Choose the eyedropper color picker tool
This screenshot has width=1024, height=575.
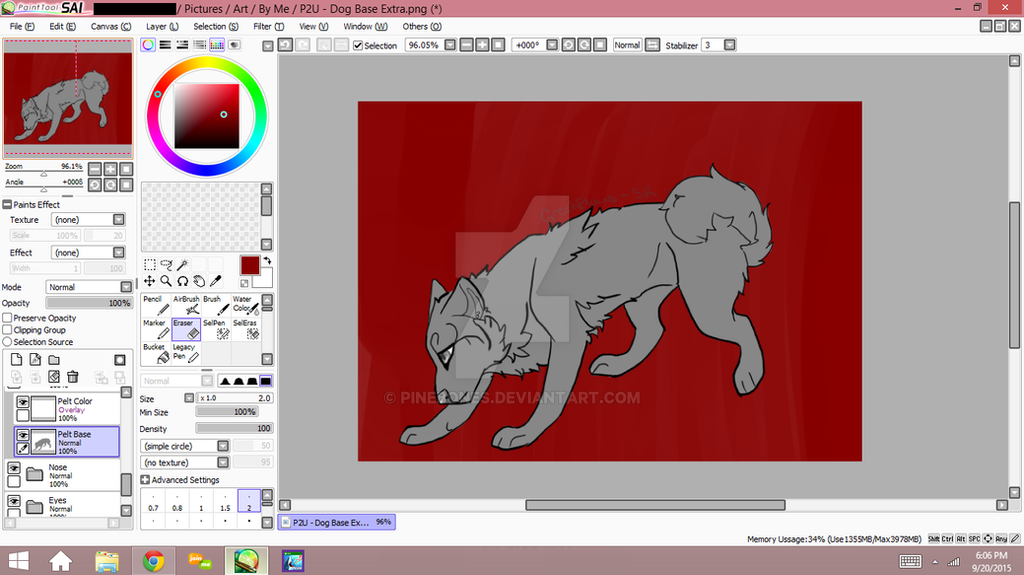tap(216, 281)
